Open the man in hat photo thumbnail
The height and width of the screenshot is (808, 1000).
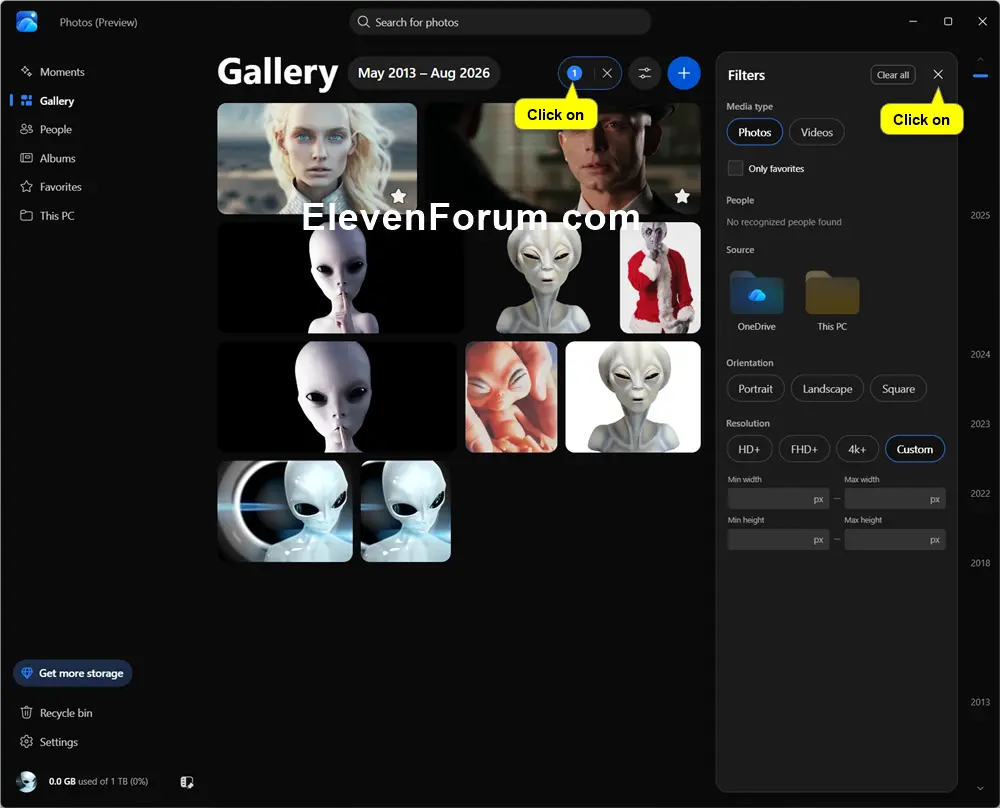coord(562,158)
